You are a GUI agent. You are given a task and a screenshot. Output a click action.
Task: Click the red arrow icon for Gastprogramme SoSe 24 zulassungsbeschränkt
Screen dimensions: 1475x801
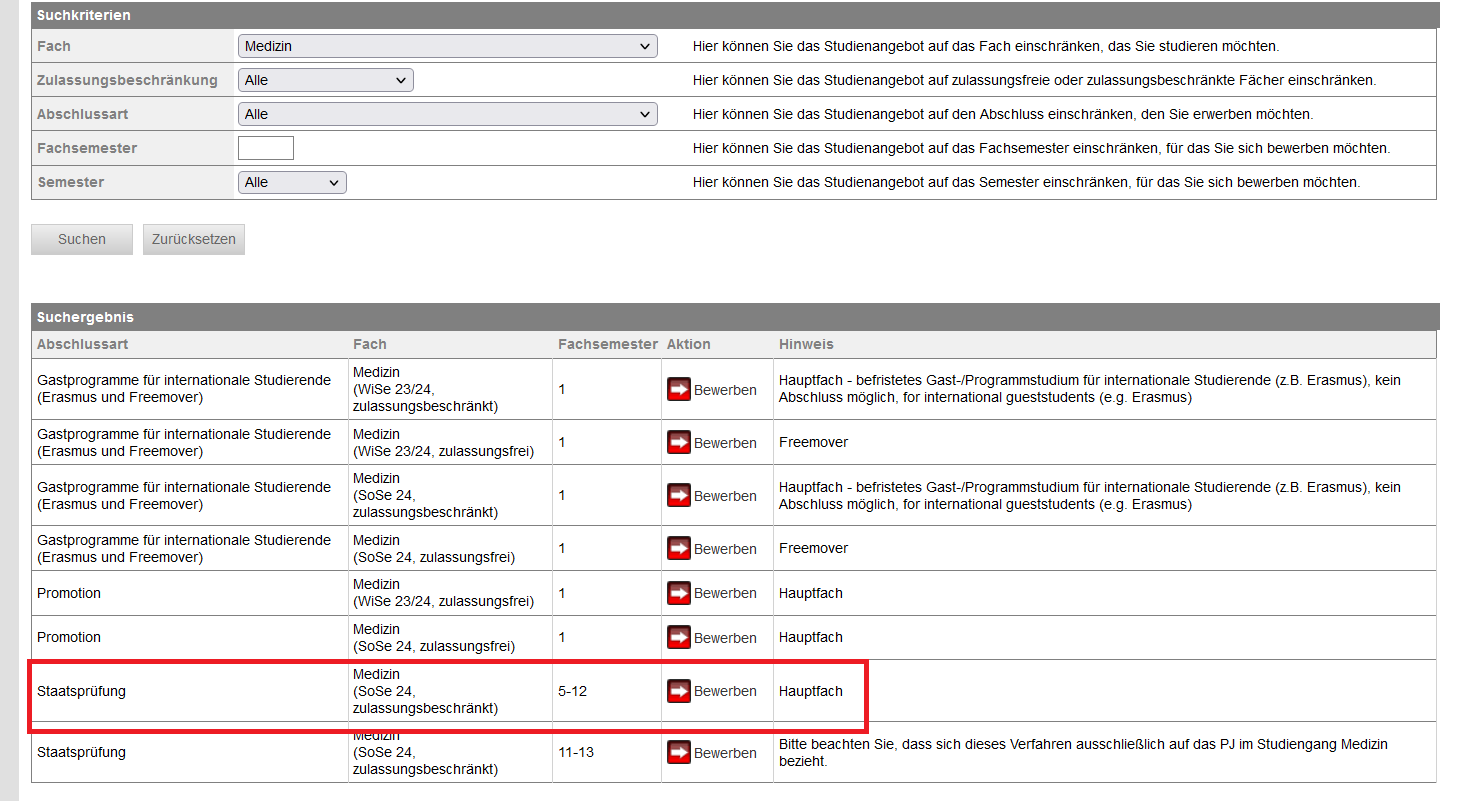(x=679, y=496)
